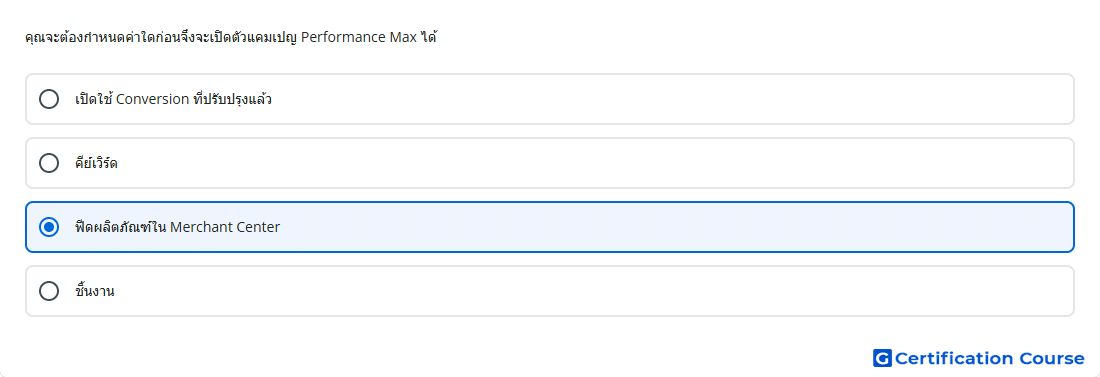
Task: Click the selected Merchant Center radio button
Action: tap(49, 227)
